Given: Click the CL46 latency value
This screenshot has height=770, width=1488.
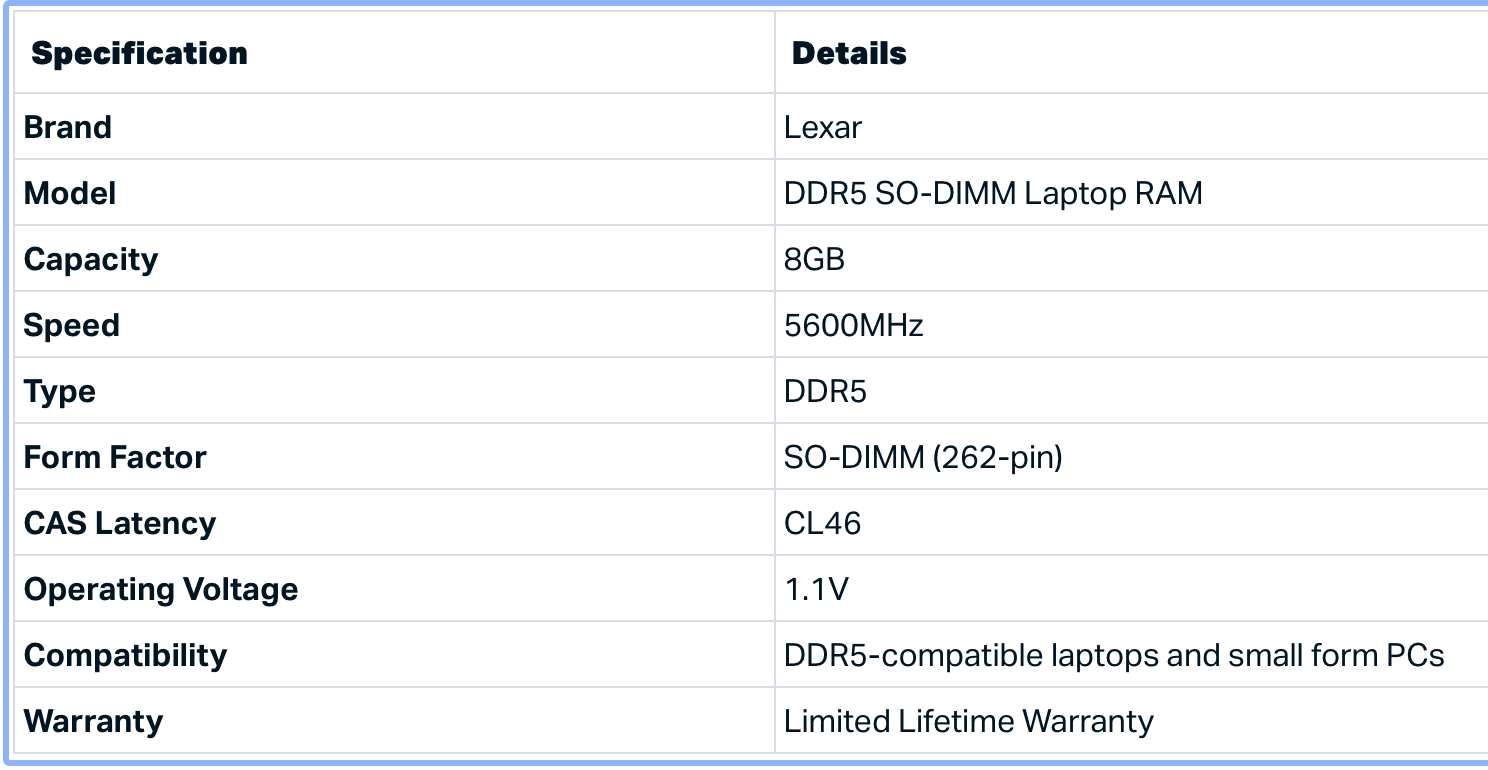Looking at the screenshot, I should [822, 524].
